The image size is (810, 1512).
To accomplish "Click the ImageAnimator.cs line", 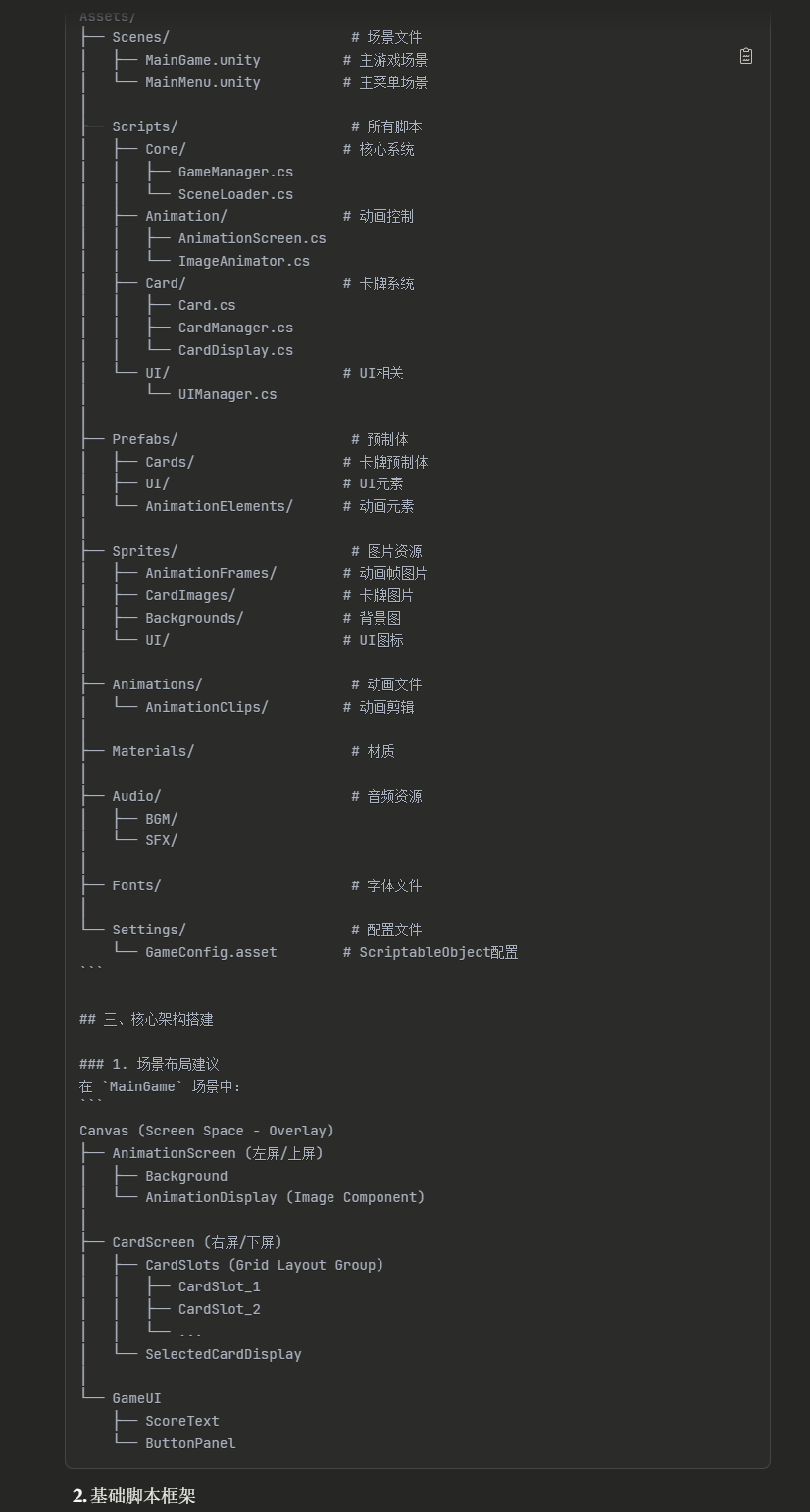I will point(243,261).
